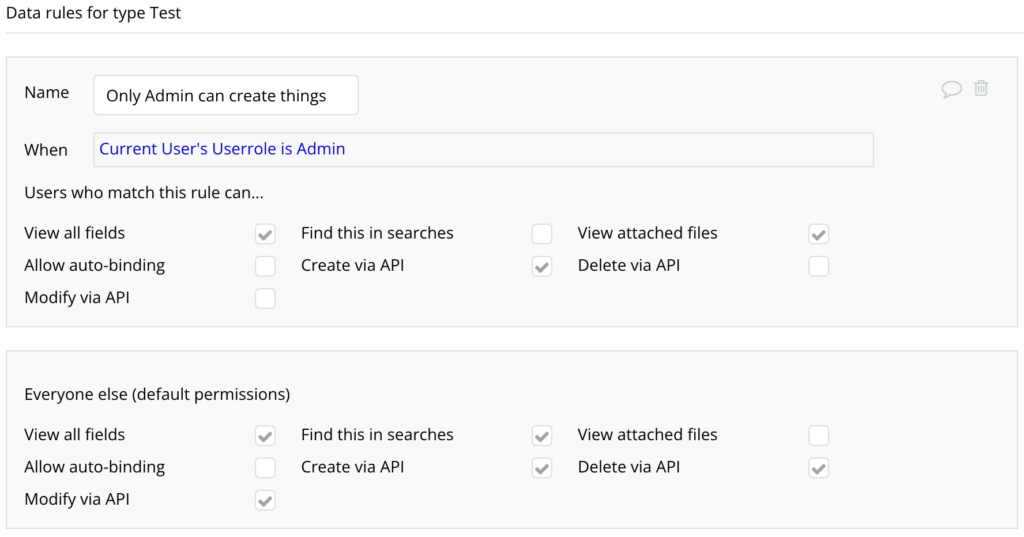Uncheck Admin rule 'View attached files'
The image size is (1024, 537).
819,234
